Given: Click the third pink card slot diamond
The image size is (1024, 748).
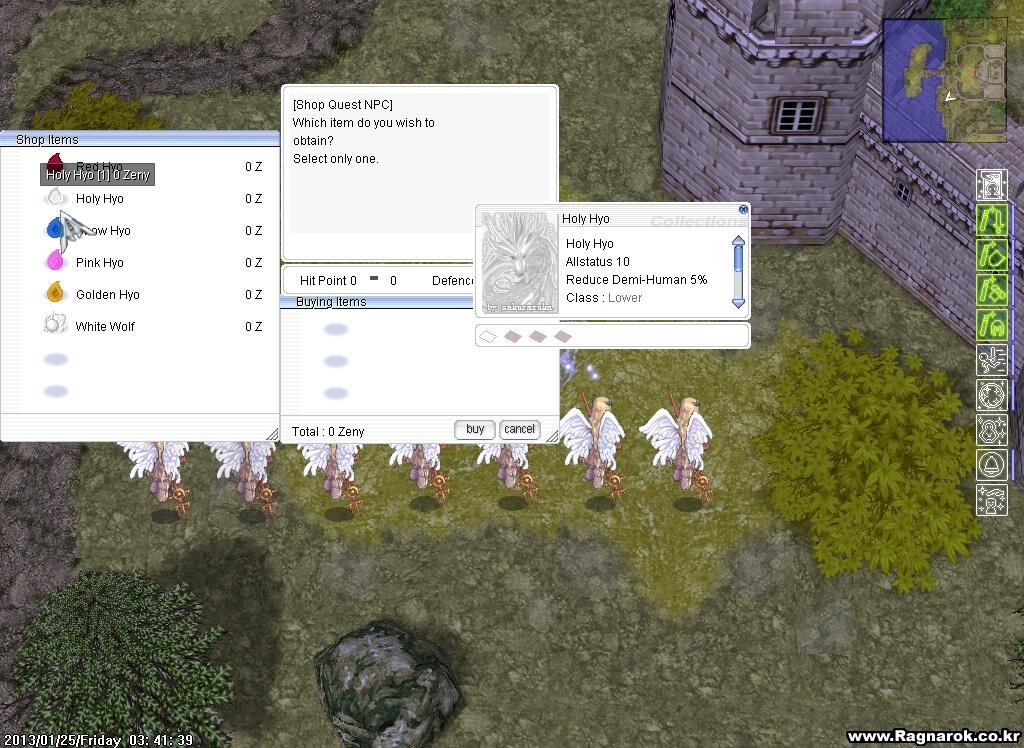Looking at the screenshot, I should pyautogui.click(x=537, y=336).
